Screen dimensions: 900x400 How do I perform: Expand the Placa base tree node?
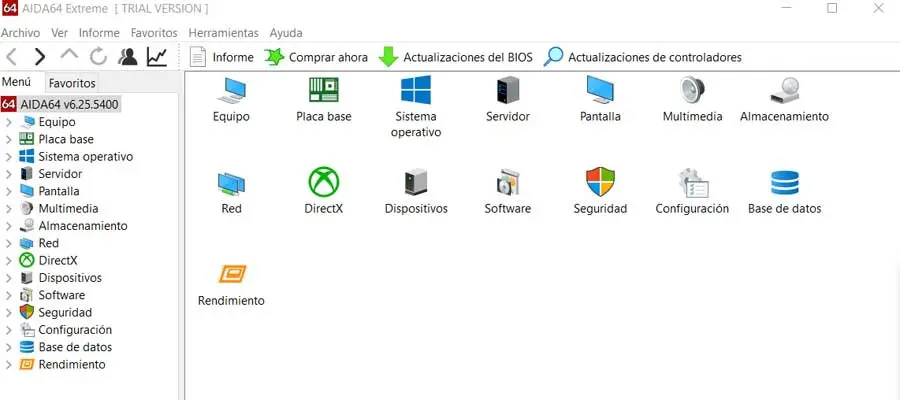coord(9,139)
